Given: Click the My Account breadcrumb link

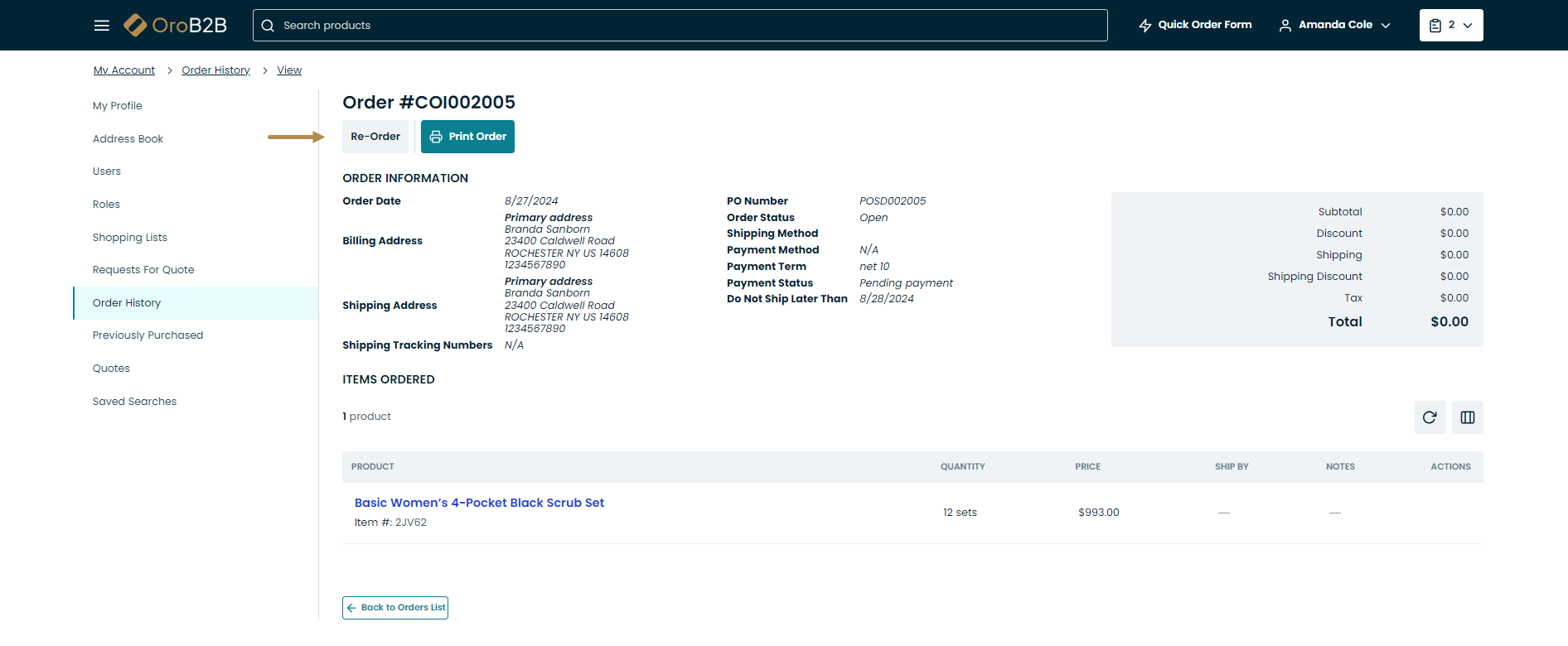Looking at the screenshot, I should click(x=123, y=70).
